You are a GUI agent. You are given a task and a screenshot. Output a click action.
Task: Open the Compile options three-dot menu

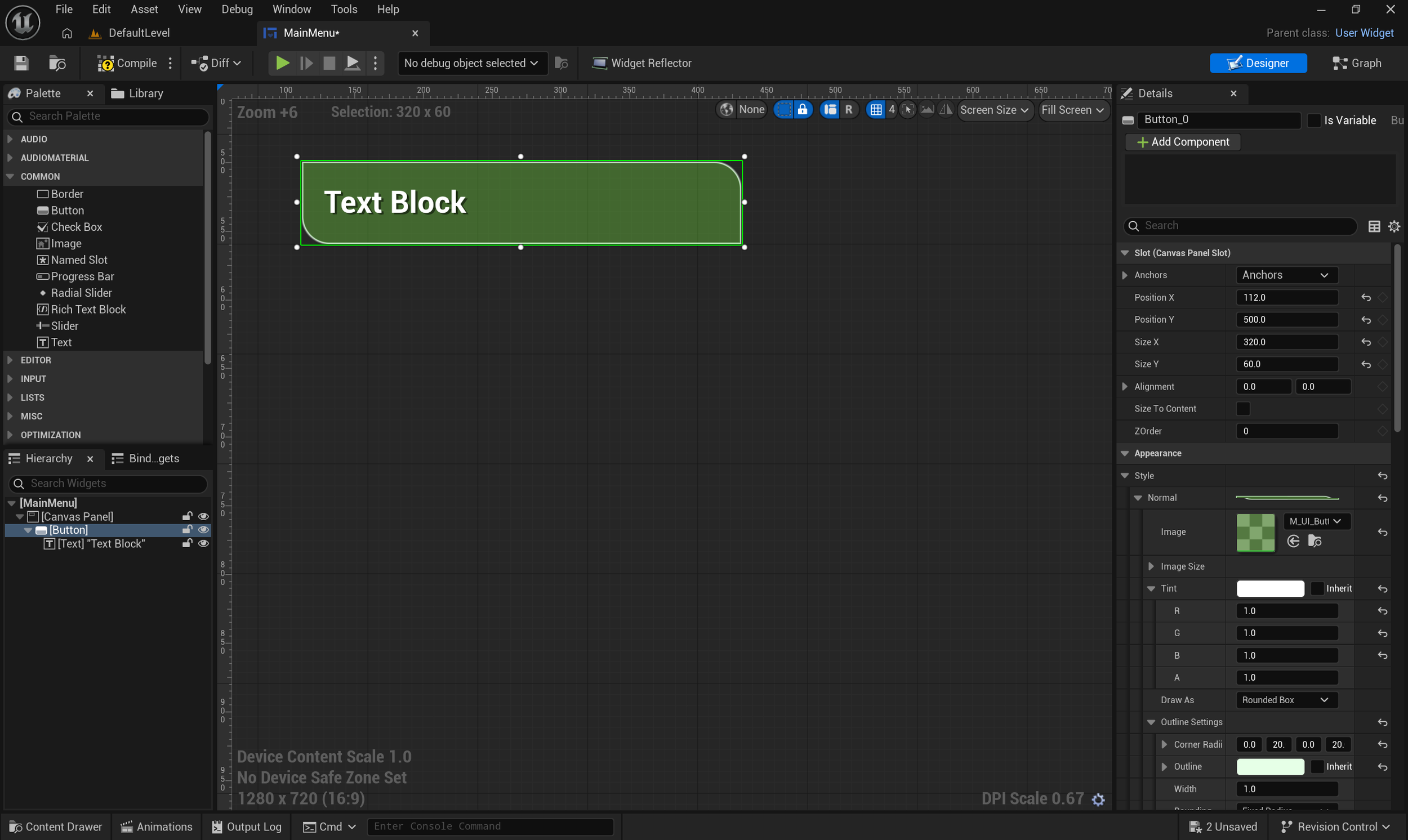170,63
